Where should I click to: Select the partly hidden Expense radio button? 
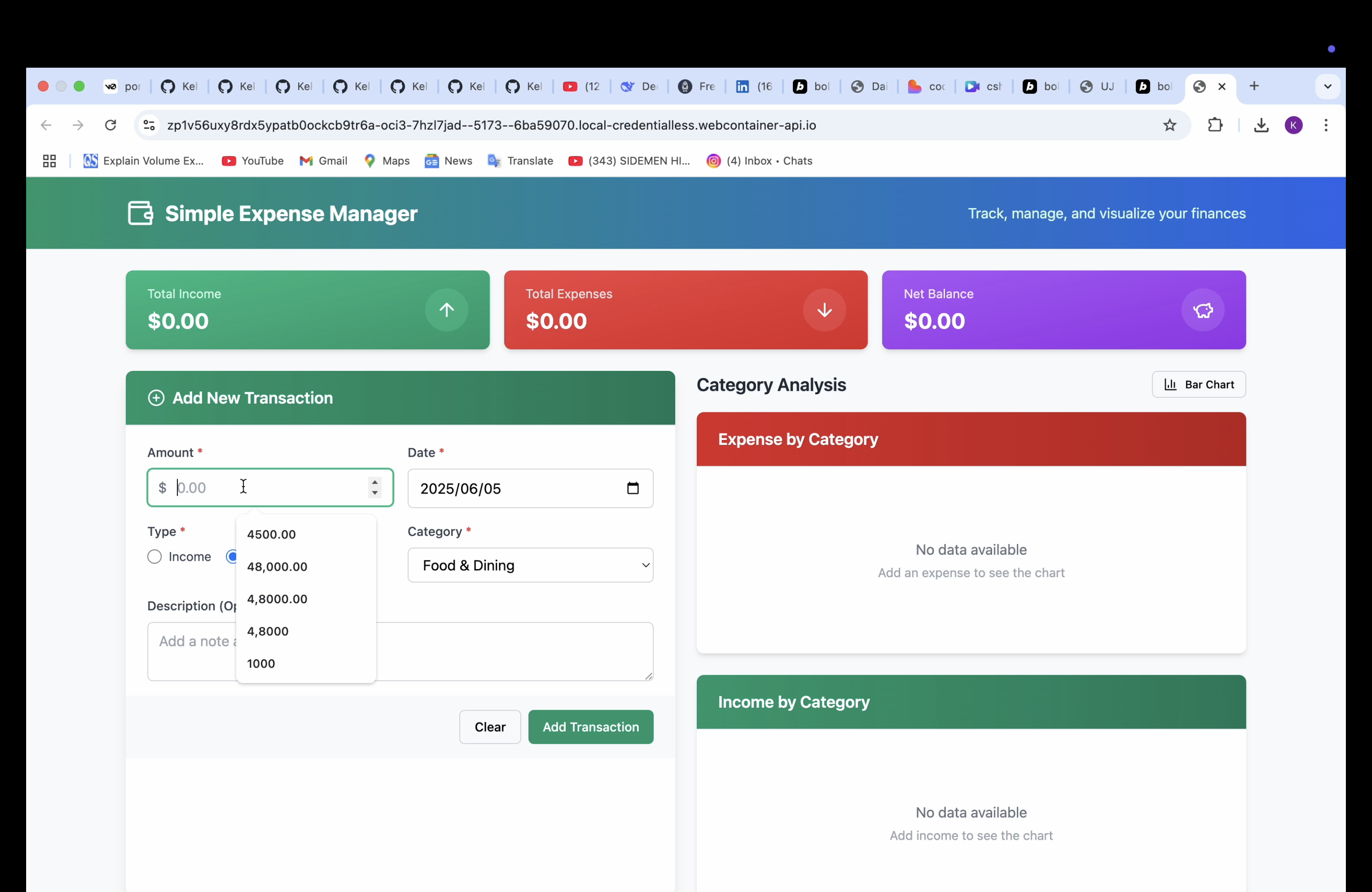(231, 557)
